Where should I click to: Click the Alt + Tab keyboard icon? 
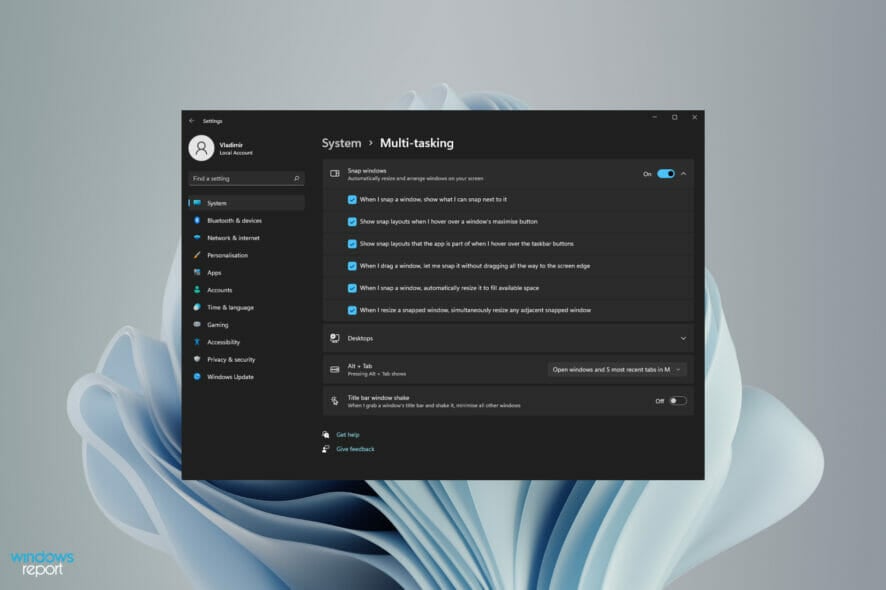click(x=335, y=370)
